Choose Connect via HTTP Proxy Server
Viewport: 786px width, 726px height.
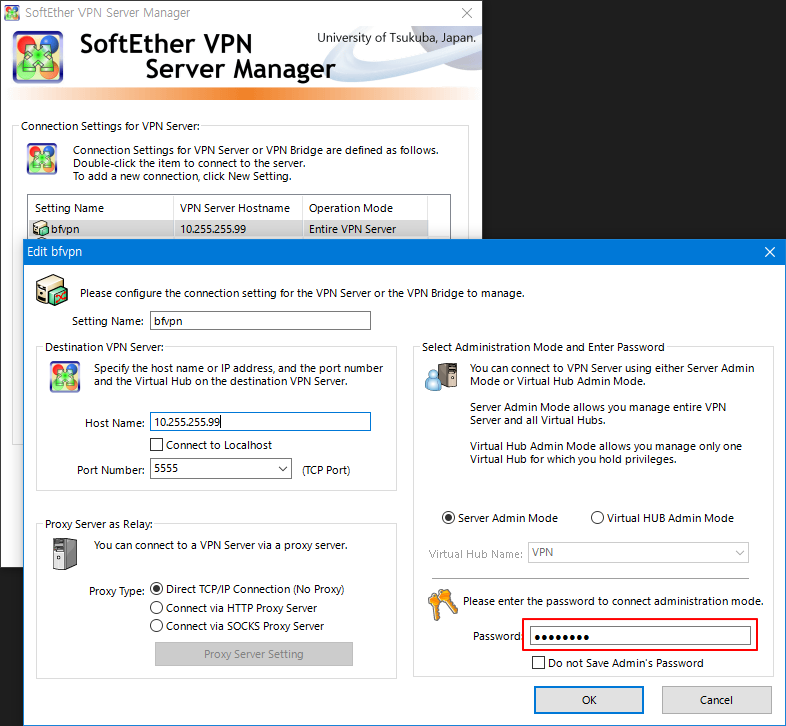[x=157, y=608]
